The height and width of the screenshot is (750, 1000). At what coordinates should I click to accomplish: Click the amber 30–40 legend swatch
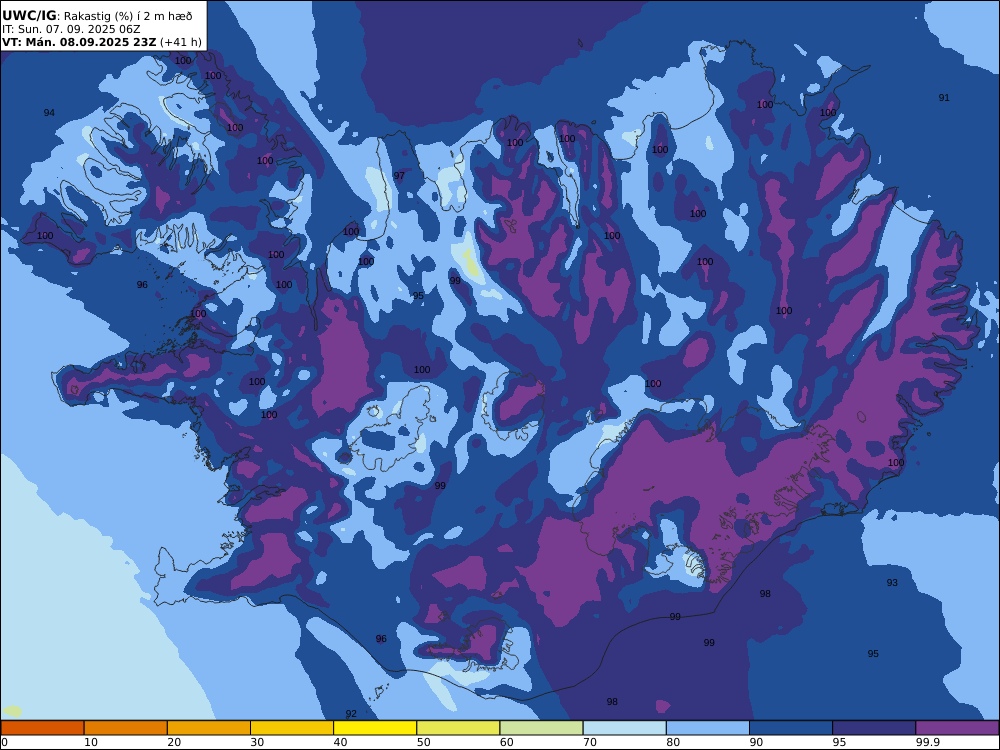[x=292, y=728]
